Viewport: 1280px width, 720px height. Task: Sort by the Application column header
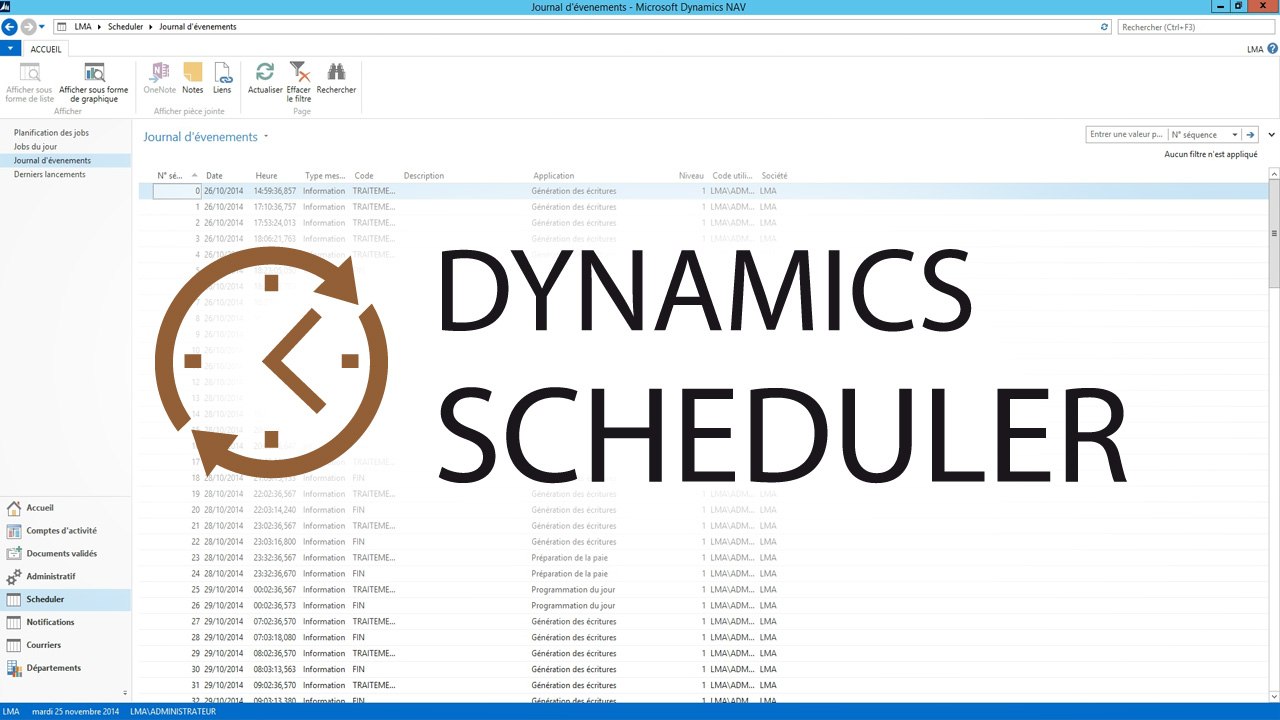tap(554, 175)
